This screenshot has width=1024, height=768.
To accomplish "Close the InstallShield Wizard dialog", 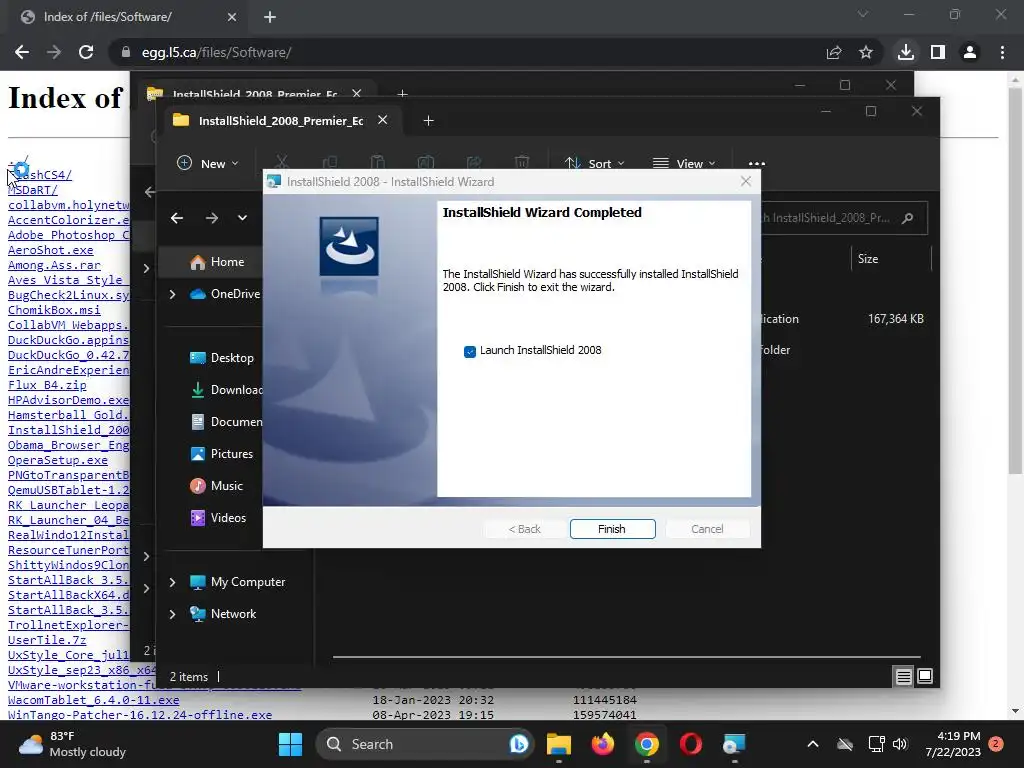I will pyautogui.click(x=746, y=182).
